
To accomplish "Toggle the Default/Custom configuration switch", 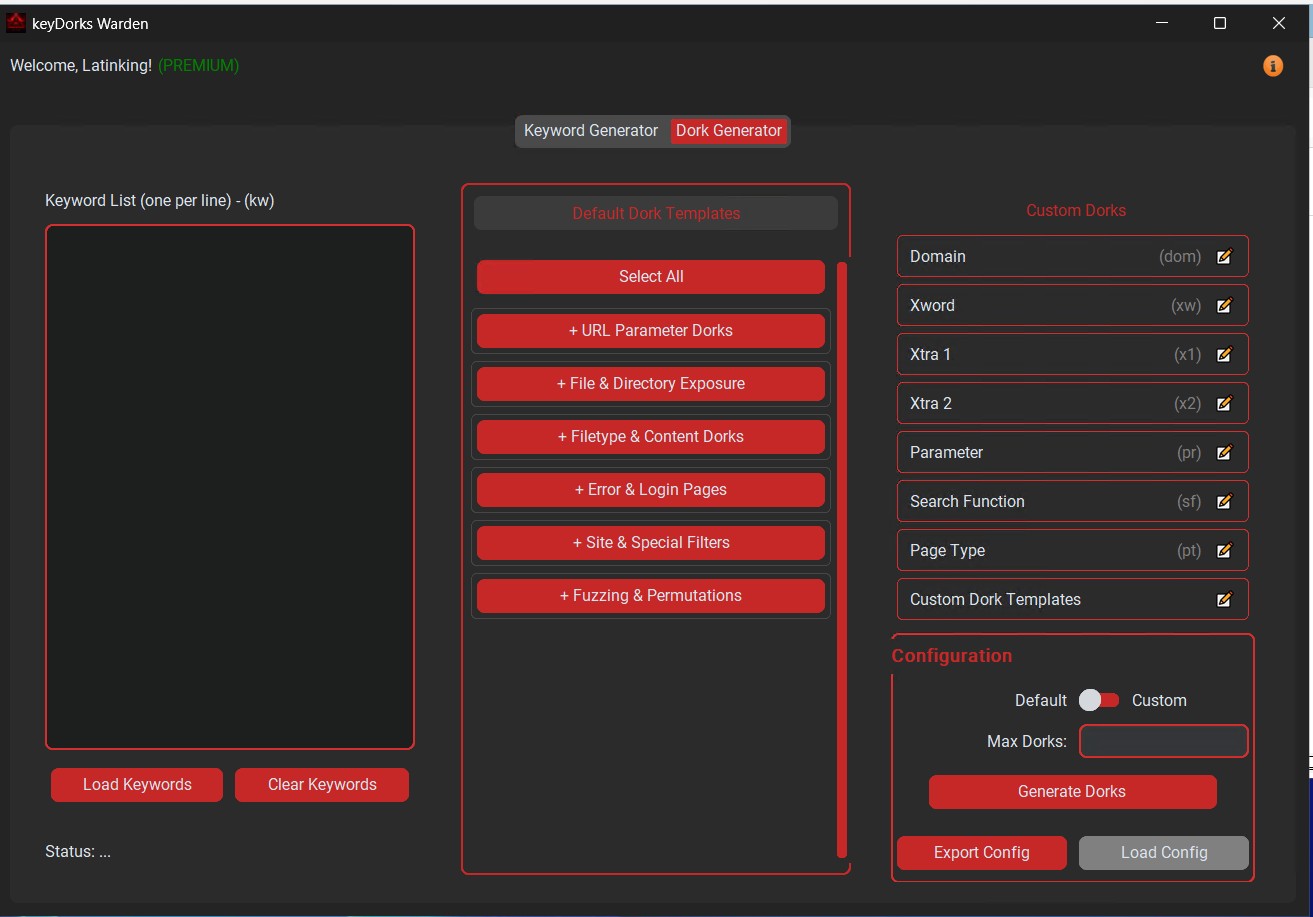I will coord(1099,700).
